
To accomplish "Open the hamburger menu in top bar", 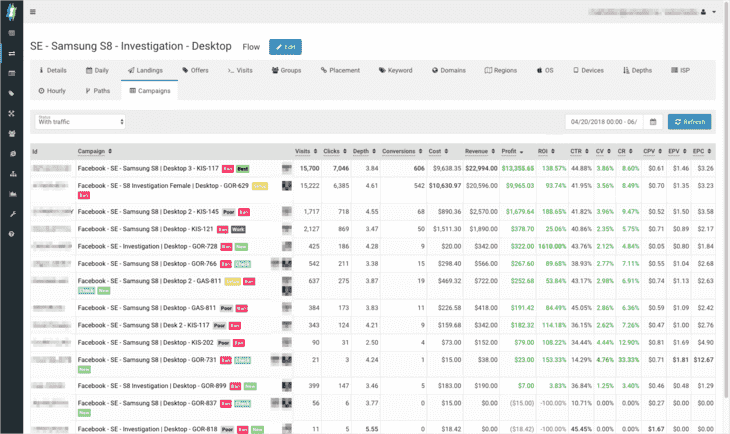I will (33, 12).
